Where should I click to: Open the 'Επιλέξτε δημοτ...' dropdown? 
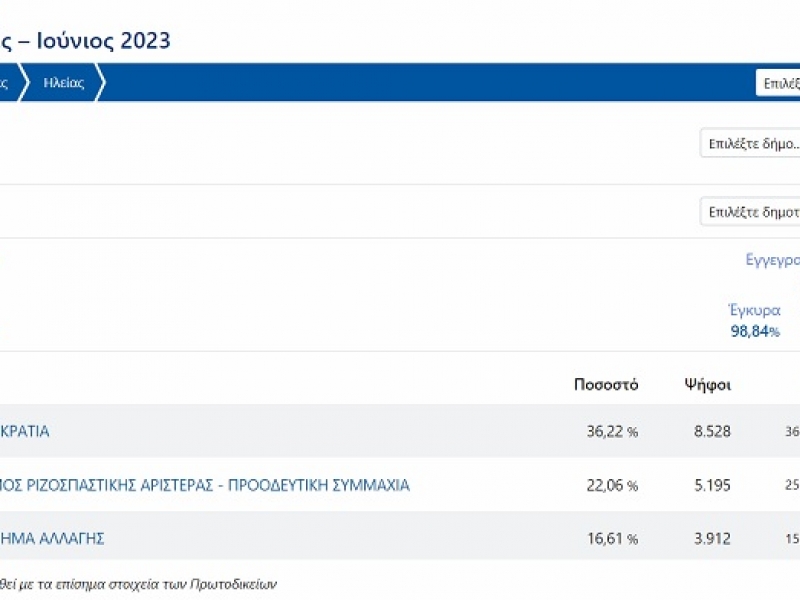(750, 212)
